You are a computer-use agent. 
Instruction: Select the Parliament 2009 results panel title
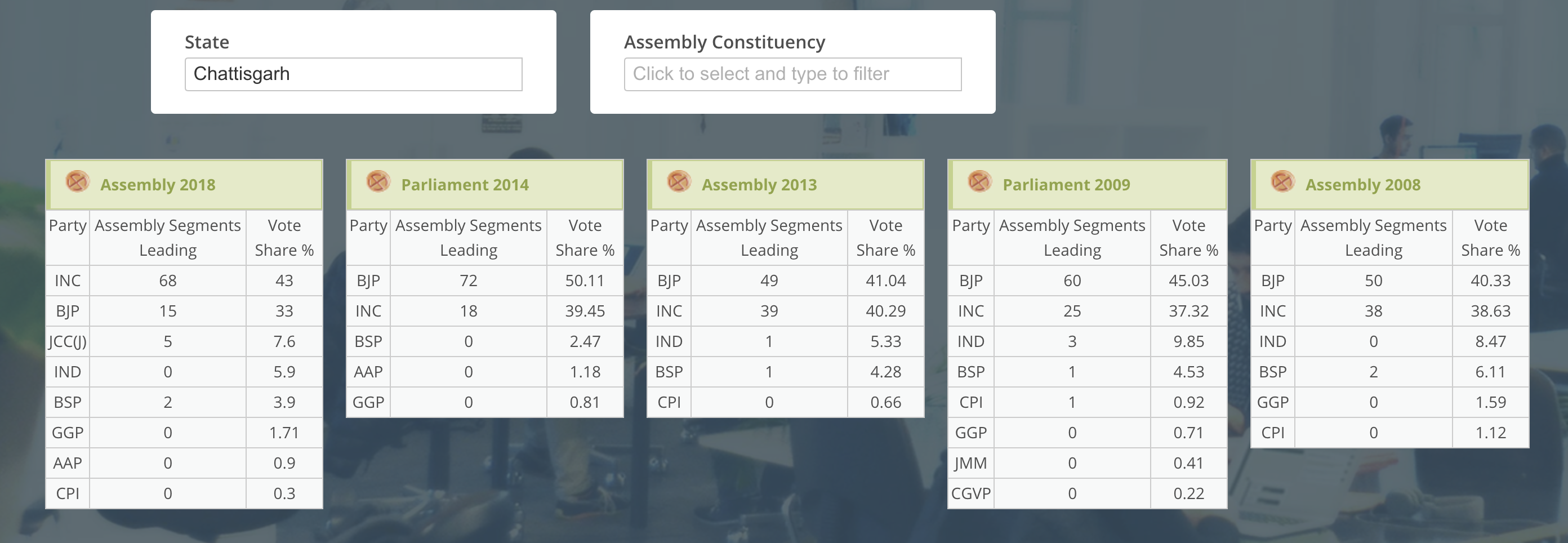(1066, 184)
